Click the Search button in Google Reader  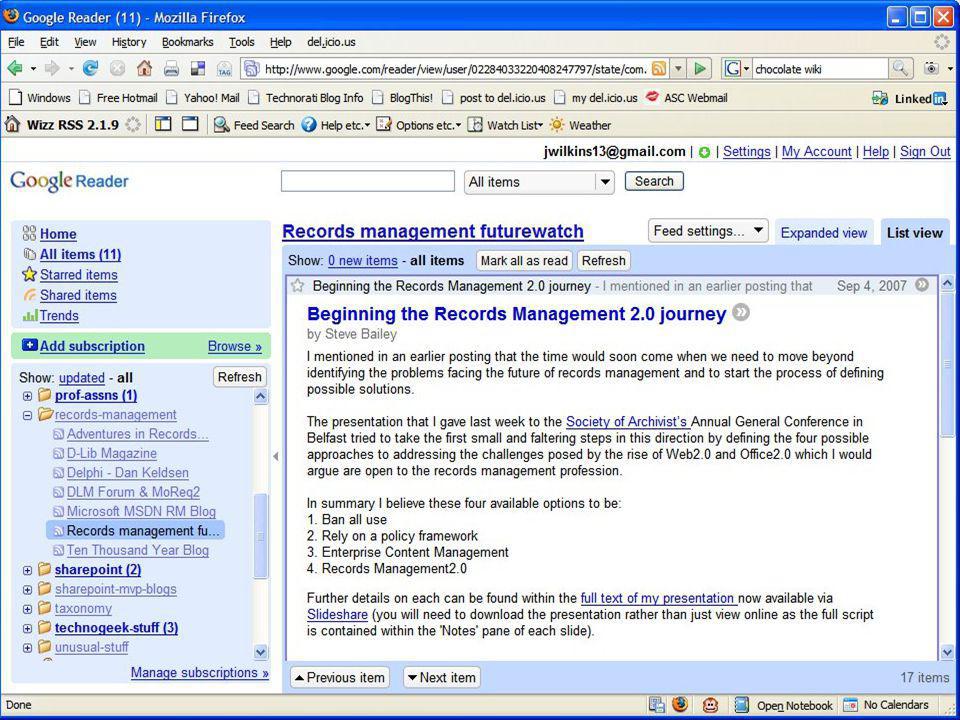tap(654, 181)
